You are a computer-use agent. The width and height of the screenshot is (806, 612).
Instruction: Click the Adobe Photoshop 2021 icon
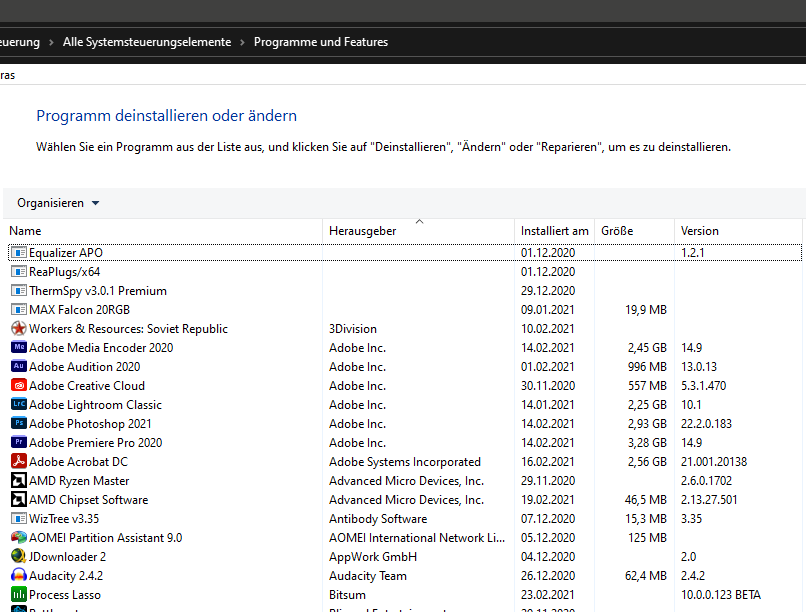click(x=19, y=423)
